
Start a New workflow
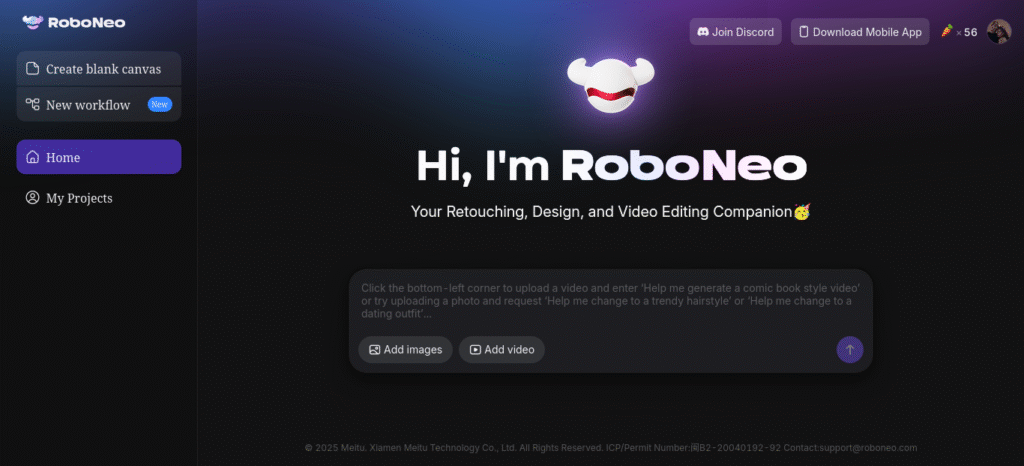pos(99,104)
